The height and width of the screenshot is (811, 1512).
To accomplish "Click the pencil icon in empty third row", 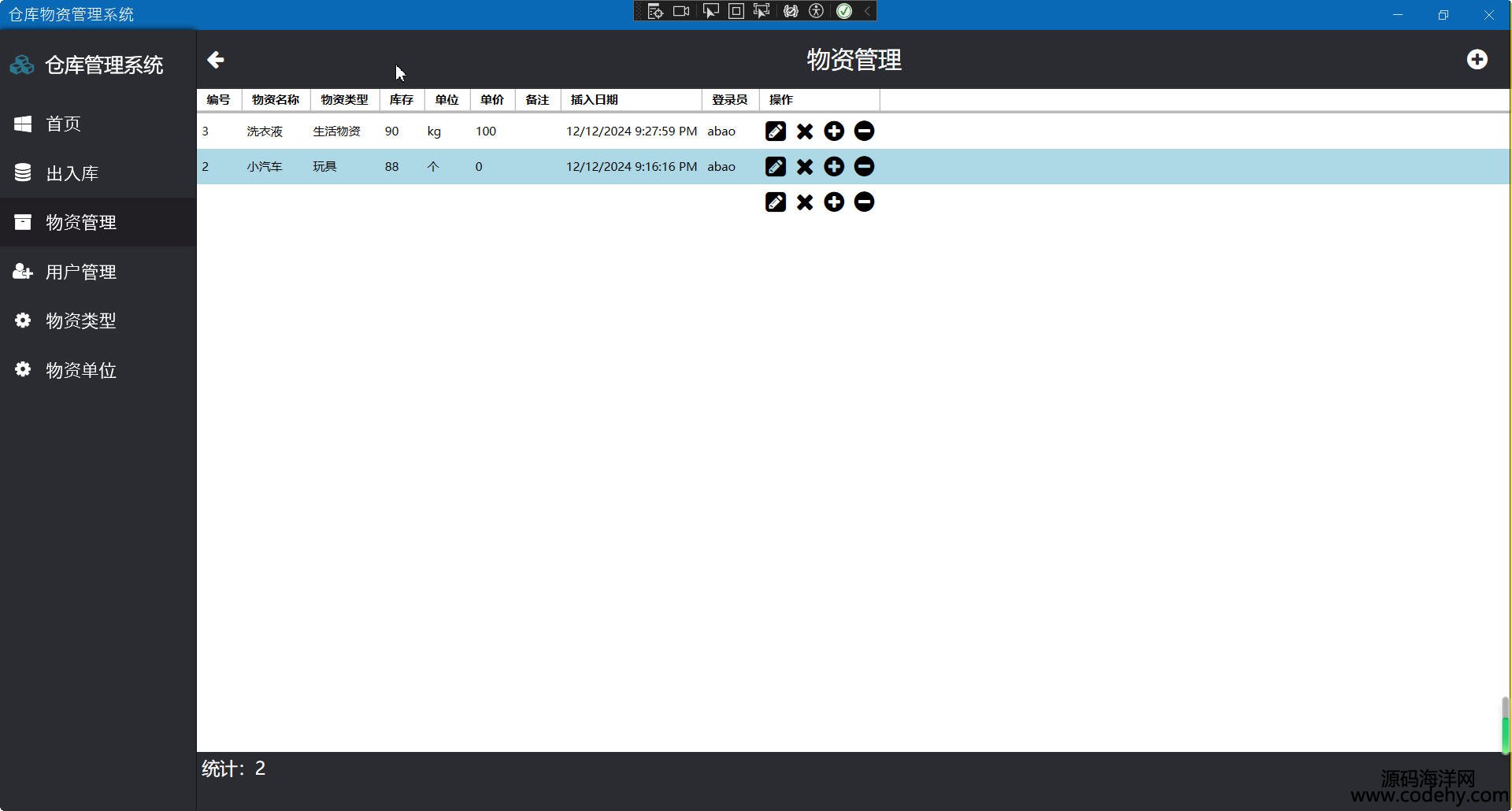I will pos(775,202).
